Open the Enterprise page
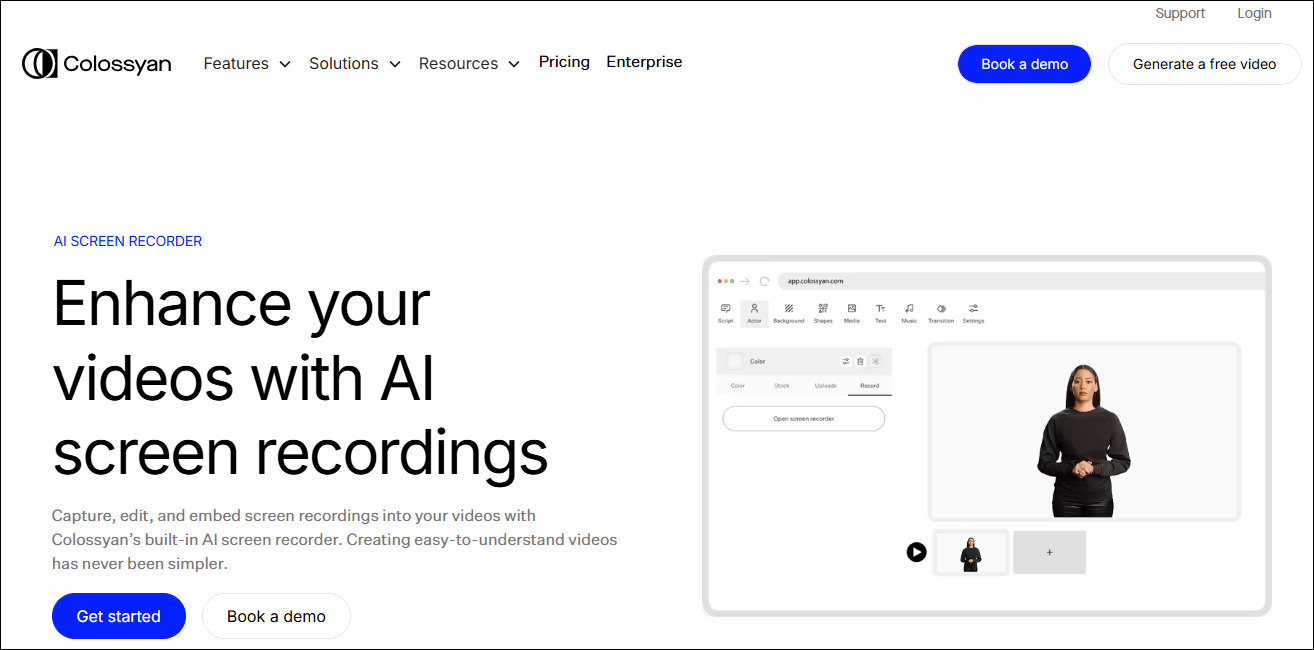The width and height of the screenshot is (1314, 650). click(644, 62)
